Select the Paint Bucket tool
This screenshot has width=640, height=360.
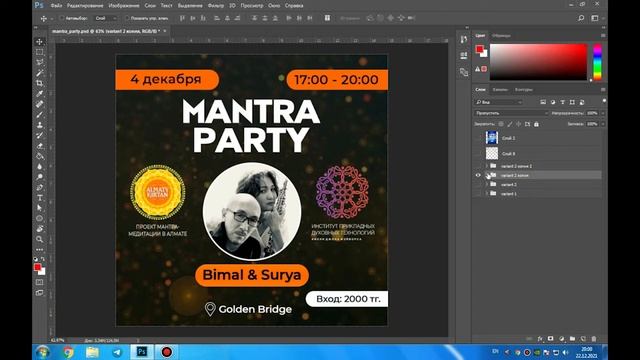[40, 156]
